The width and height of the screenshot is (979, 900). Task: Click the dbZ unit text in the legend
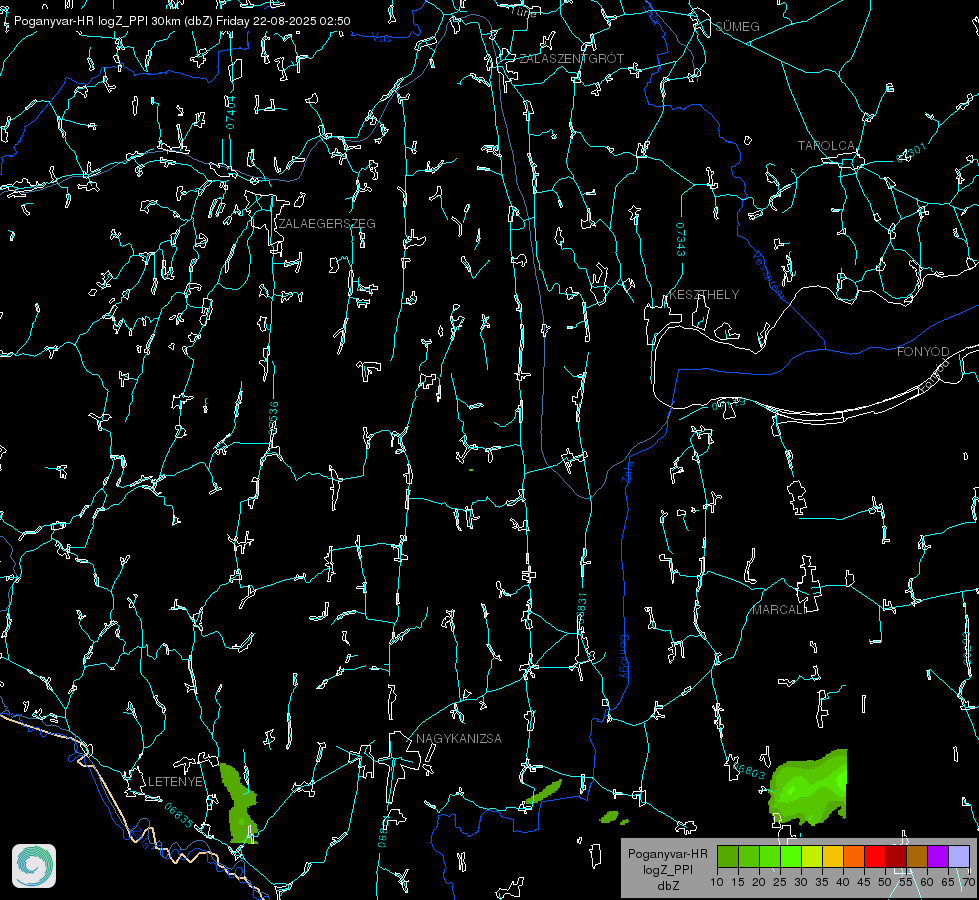[667, 886]
